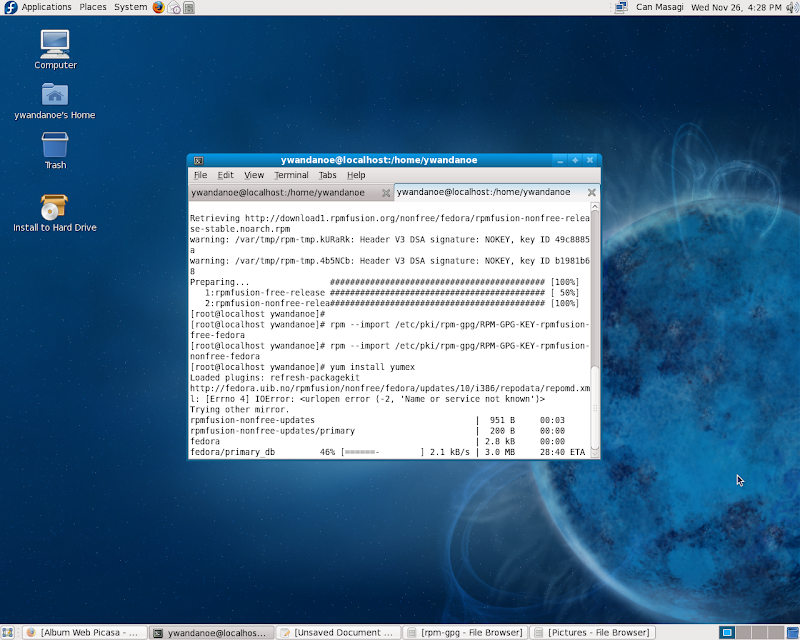
Task: Minimize the terminal window
Action: 560,160
